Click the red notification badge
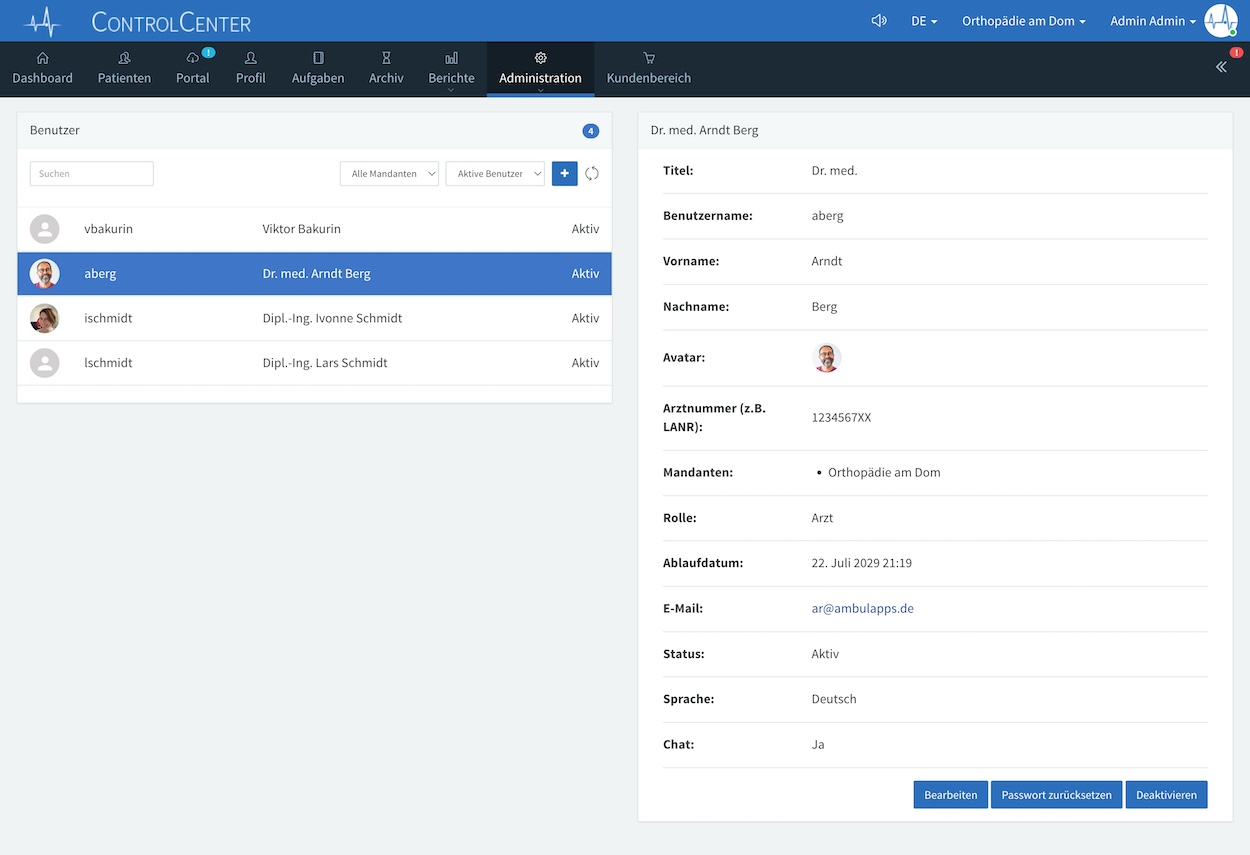Screen dimensions: 1250x855 pos(1236,52)
